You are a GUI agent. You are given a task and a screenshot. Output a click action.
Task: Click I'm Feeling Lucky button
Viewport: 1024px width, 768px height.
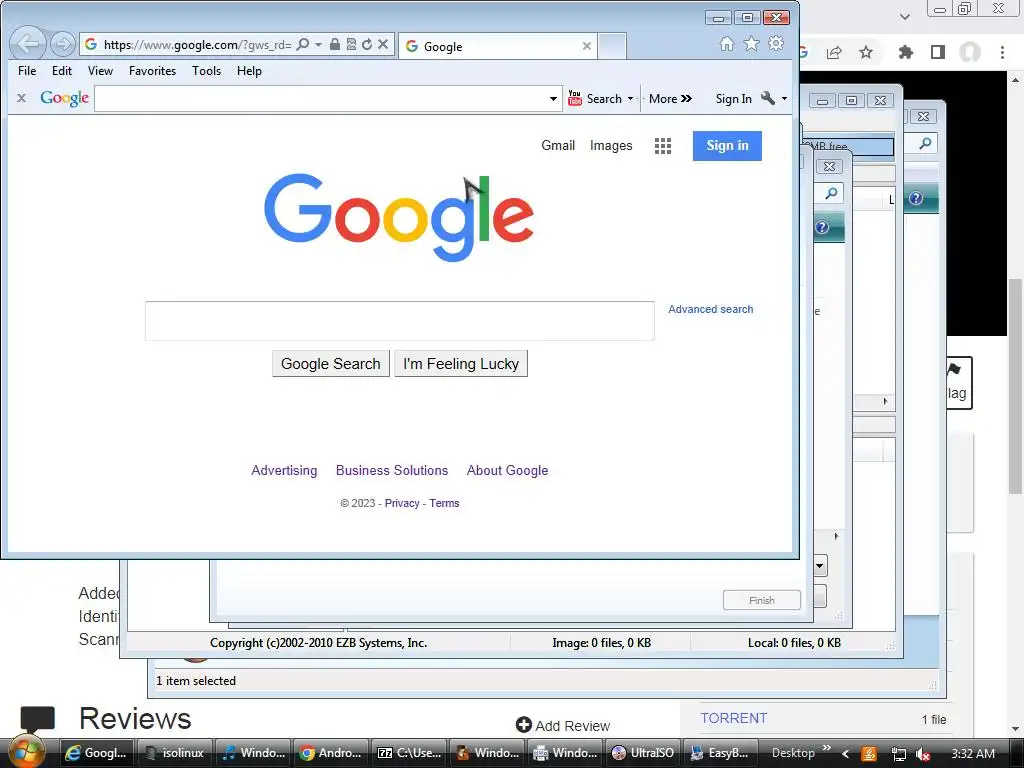[461, 364]
